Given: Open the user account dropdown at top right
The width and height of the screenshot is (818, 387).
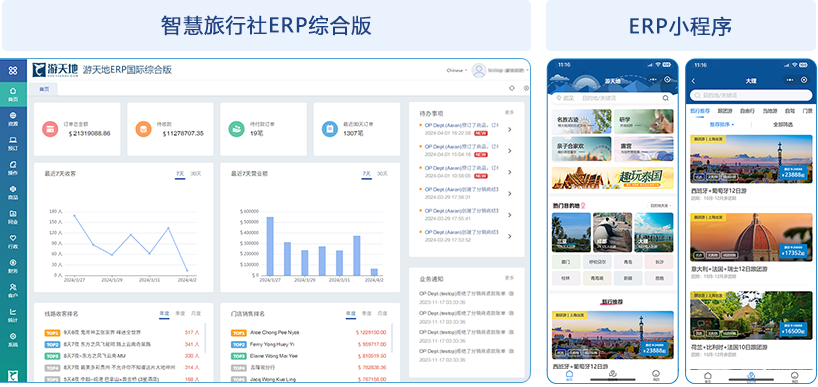Looking at the screenshot, I should click(x=500, y=70).
